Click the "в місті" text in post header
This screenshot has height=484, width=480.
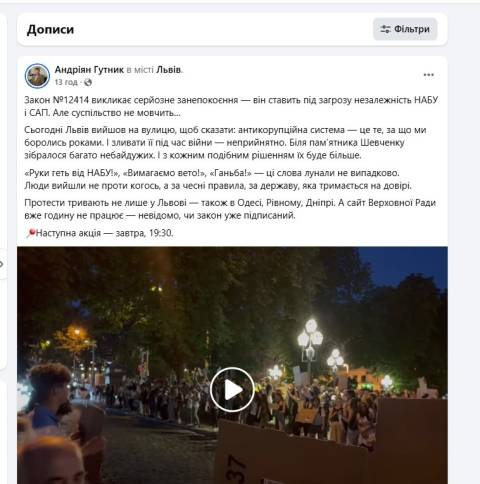140,70
